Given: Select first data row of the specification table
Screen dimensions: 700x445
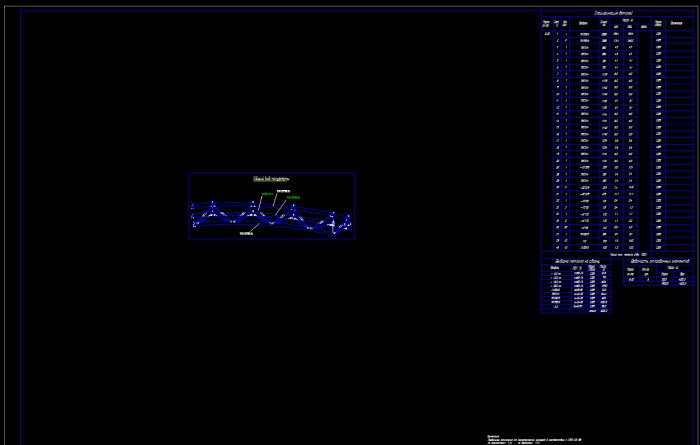Looking at the screenshot, I should click(618, 34).
